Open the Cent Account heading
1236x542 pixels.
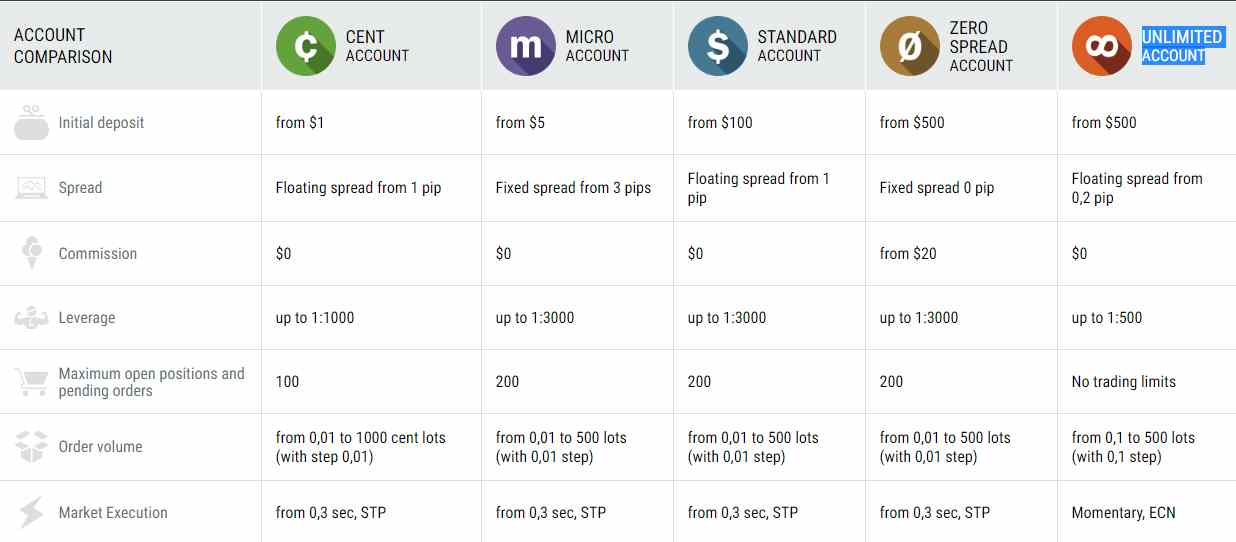377,46
